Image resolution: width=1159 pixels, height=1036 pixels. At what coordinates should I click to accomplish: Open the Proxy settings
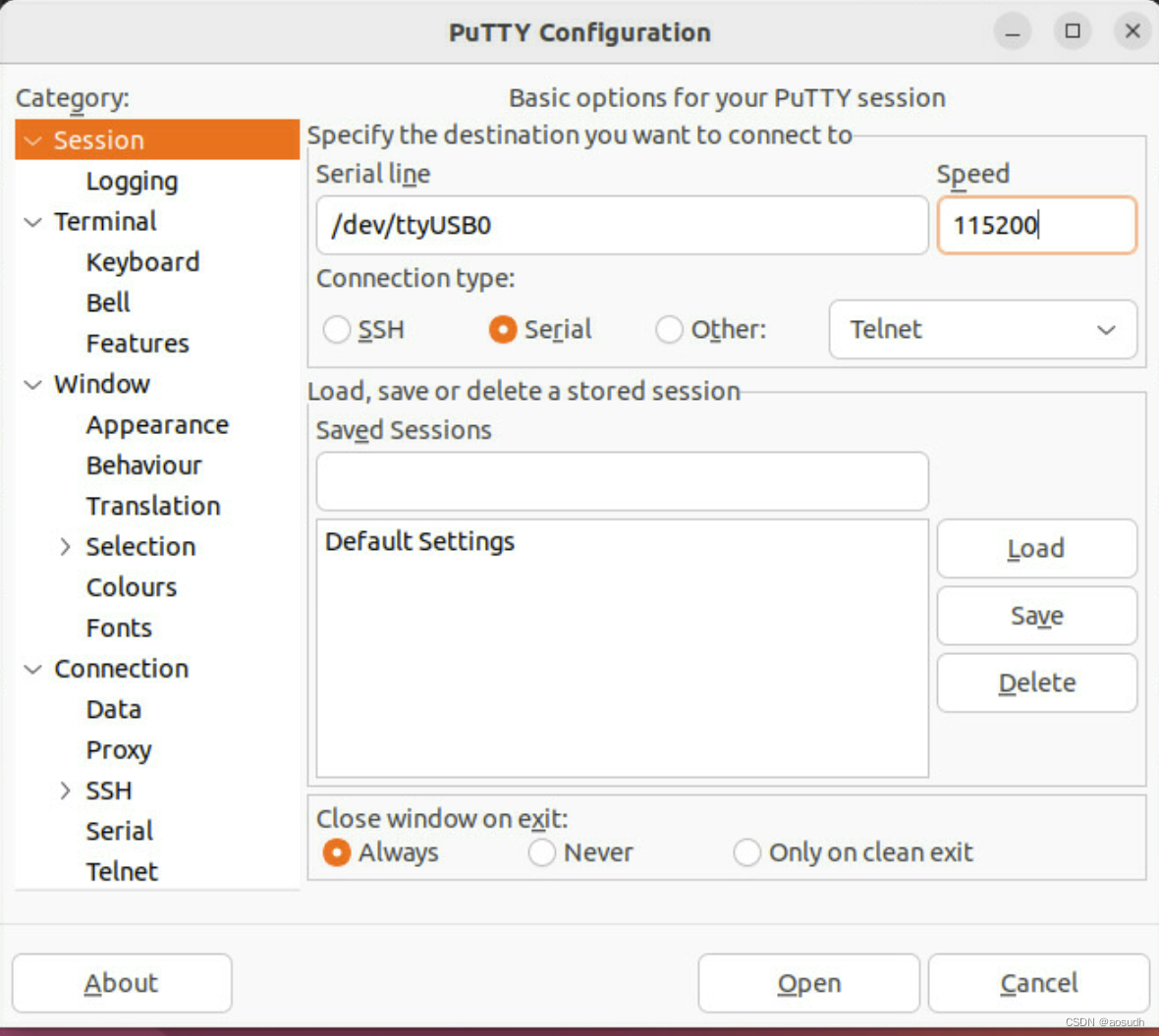pyautogui.click(x=118, y=750)
